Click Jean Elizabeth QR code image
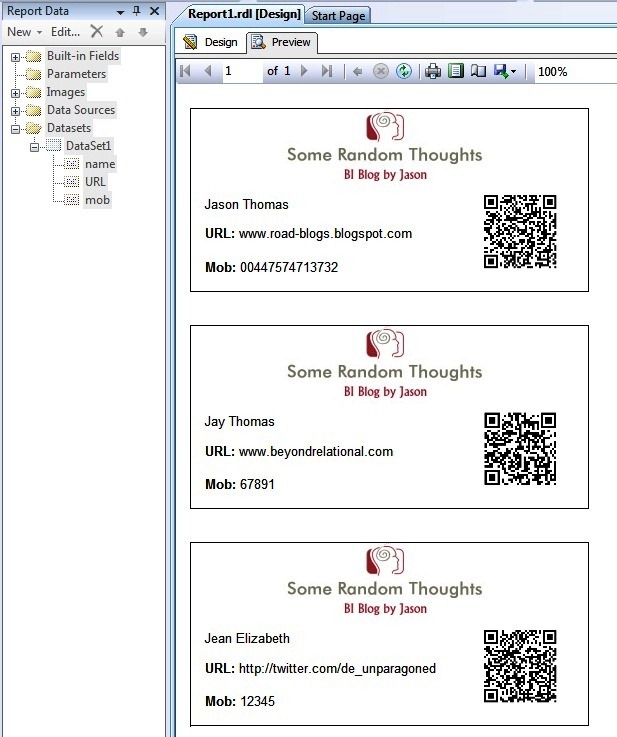Screen dimensions: 617x737 coord(520,666)
